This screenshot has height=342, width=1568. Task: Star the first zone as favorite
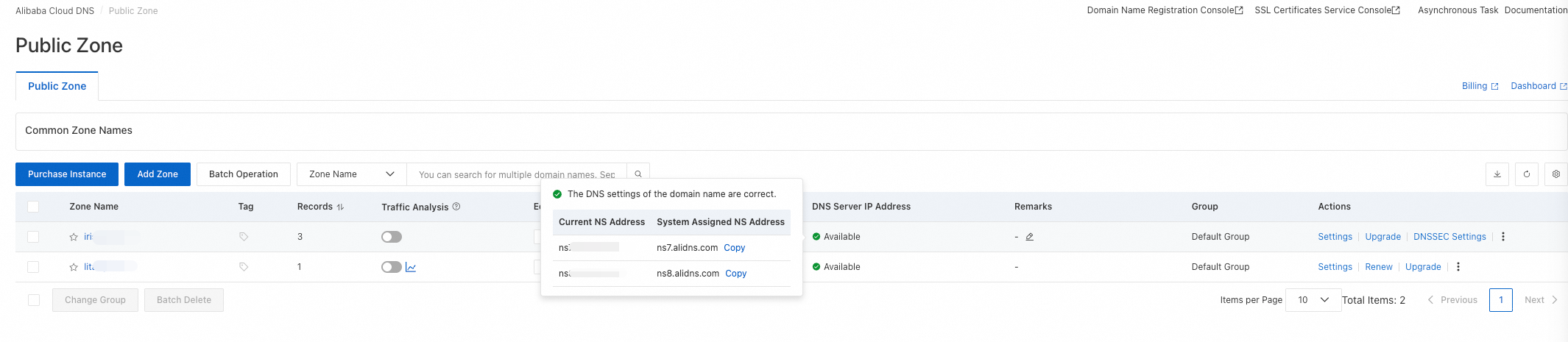pyautogui.click(x=74, y=237)
